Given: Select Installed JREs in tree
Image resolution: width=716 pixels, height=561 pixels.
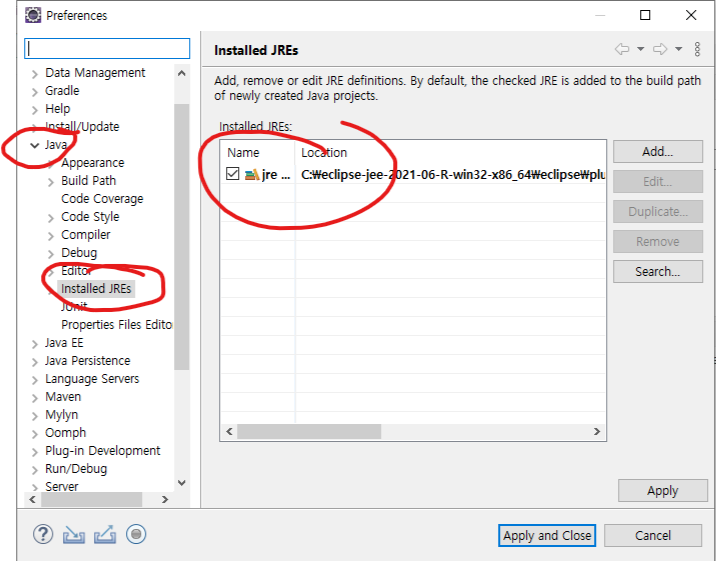Looking at the screenshot, I should click(x=96, y=289).
